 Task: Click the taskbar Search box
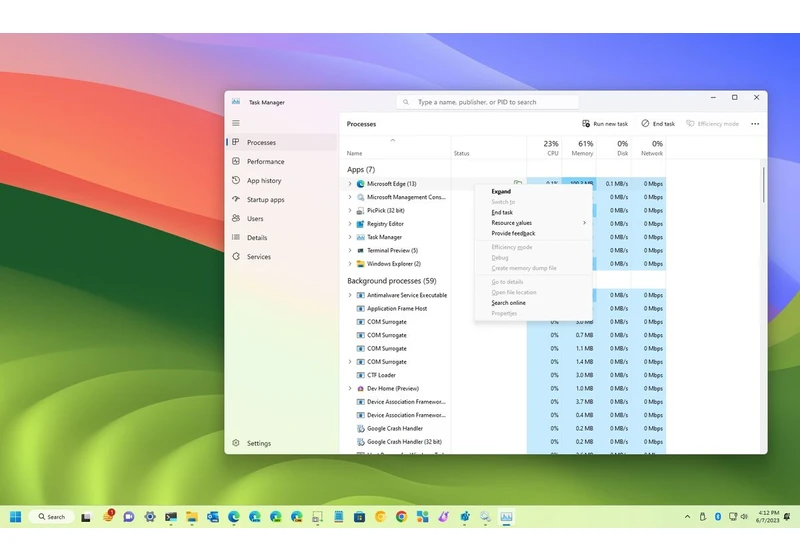tap(51, 517)
